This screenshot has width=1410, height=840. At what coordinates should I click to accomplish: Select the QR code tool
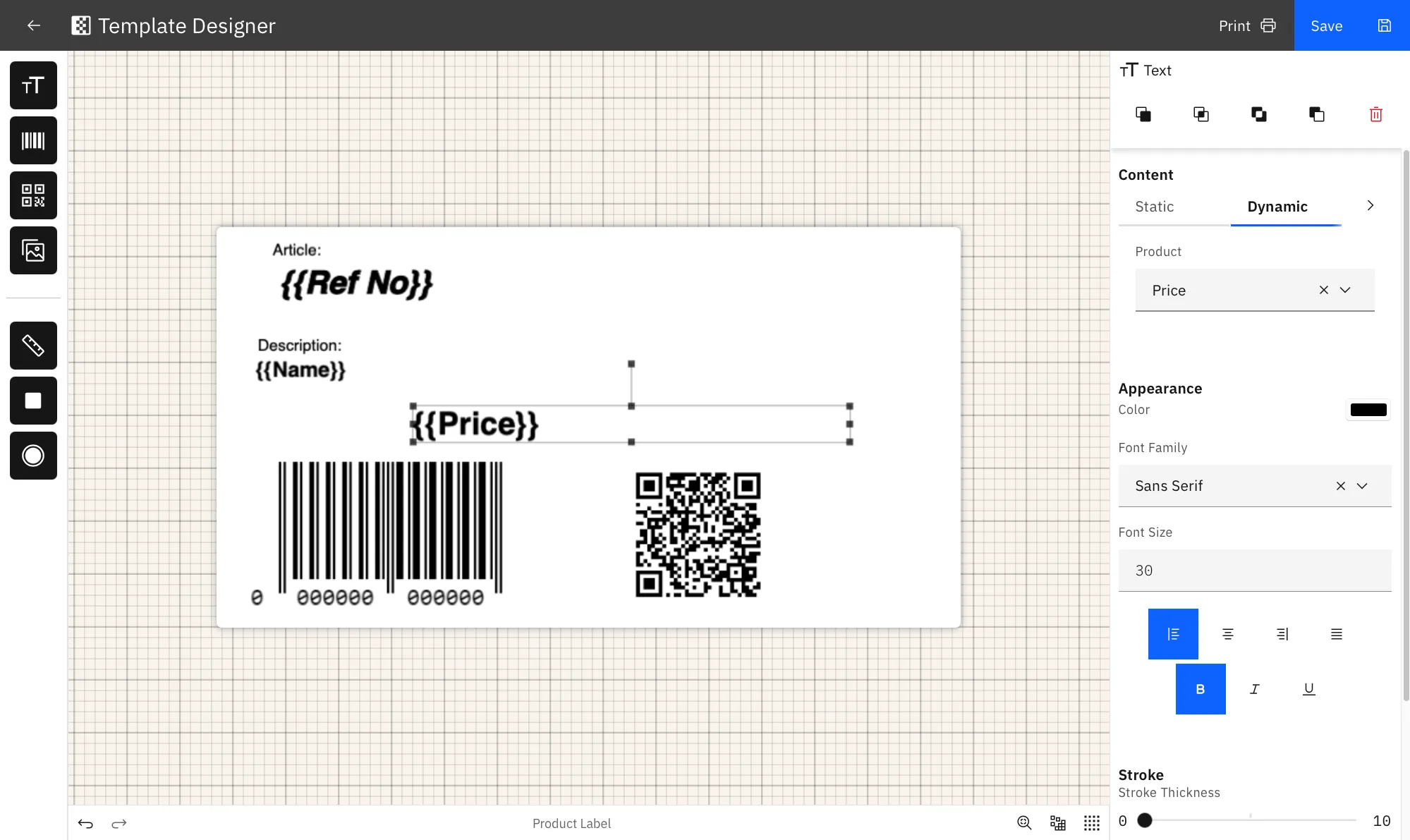click(33, 195)
